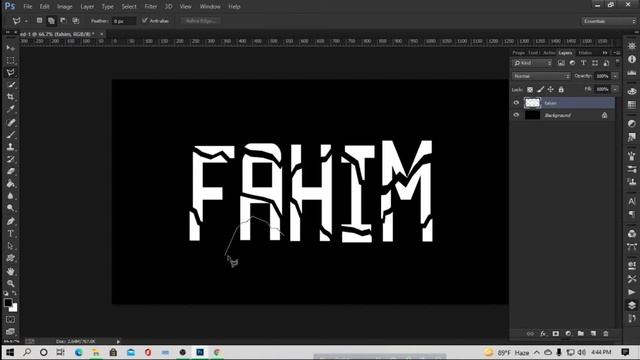Open the Normal blend mode dropdown

[x=541, y=76]
